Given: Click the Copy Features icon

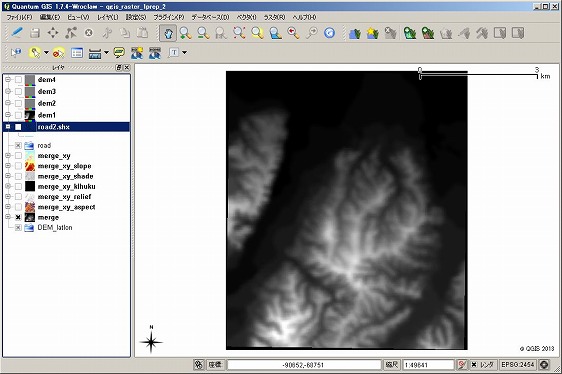Looking at the screenshot, I should pyautogui.click(x=125, y=33).
